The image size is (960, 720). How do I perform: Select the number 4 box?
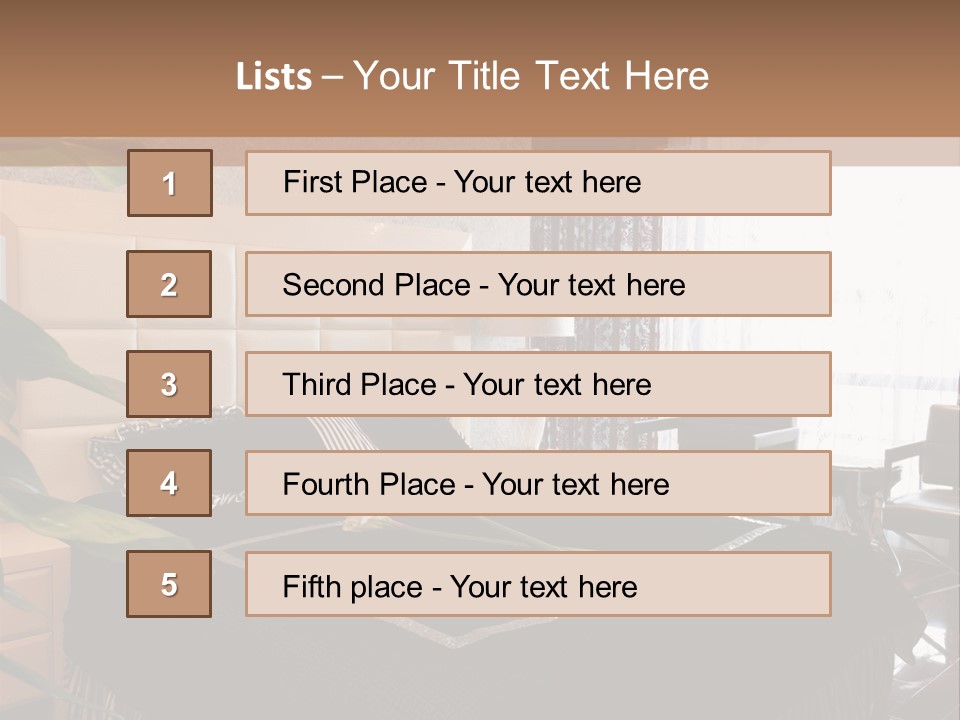pyautogui.click(x=169, y=483)
